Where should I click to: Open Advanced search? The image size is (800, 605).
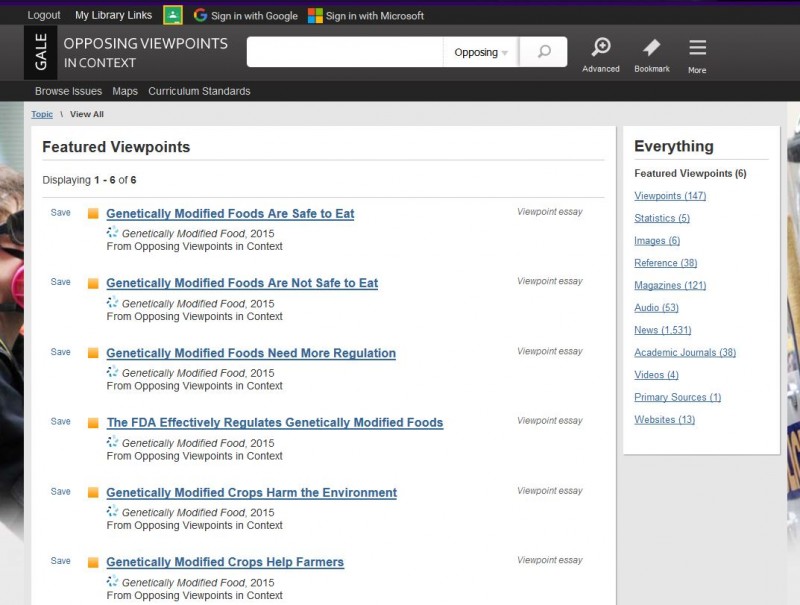click(601, 55)
